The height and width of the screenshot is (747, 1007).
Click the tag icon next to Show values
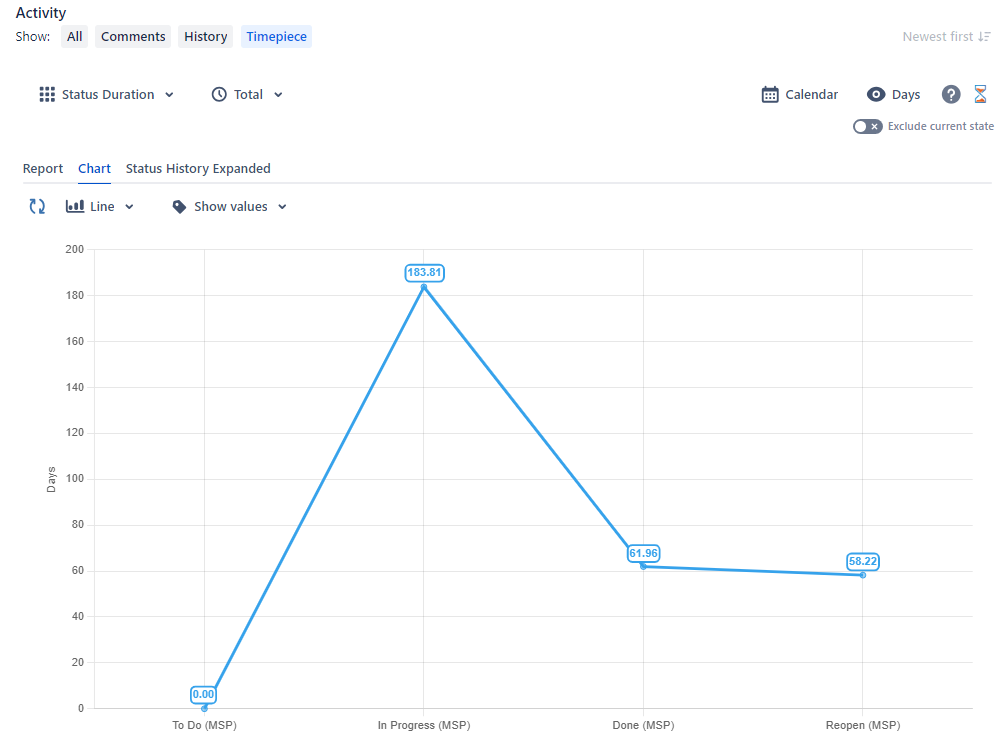[179, 206]
